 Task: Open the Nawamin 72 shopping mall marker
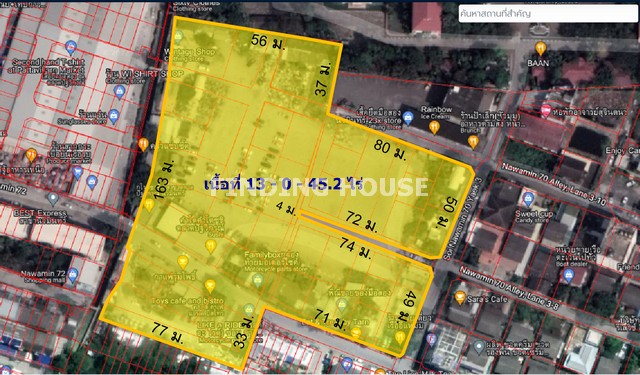(73, 275)
